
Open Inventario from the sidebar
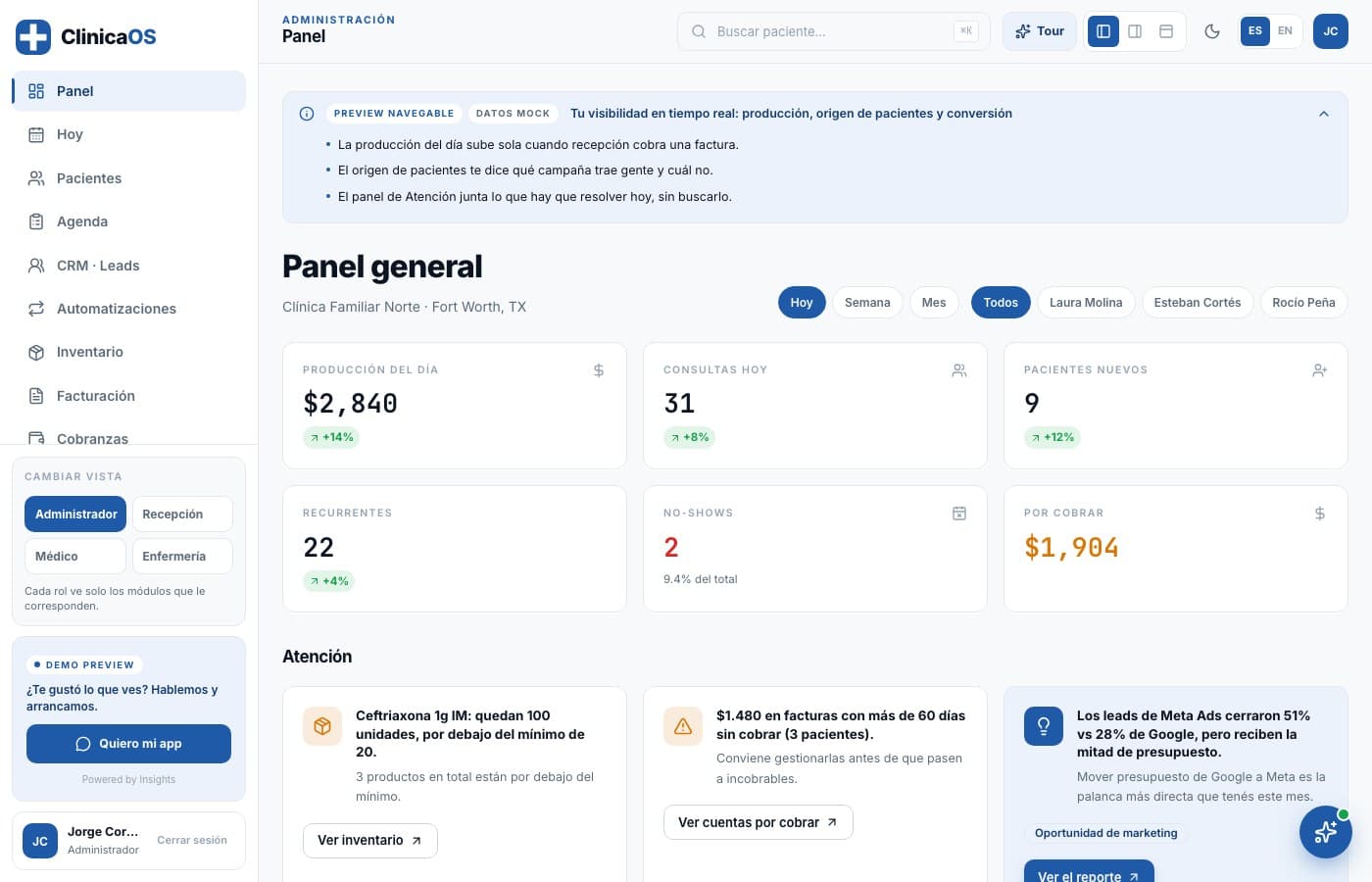pos(128,352)
